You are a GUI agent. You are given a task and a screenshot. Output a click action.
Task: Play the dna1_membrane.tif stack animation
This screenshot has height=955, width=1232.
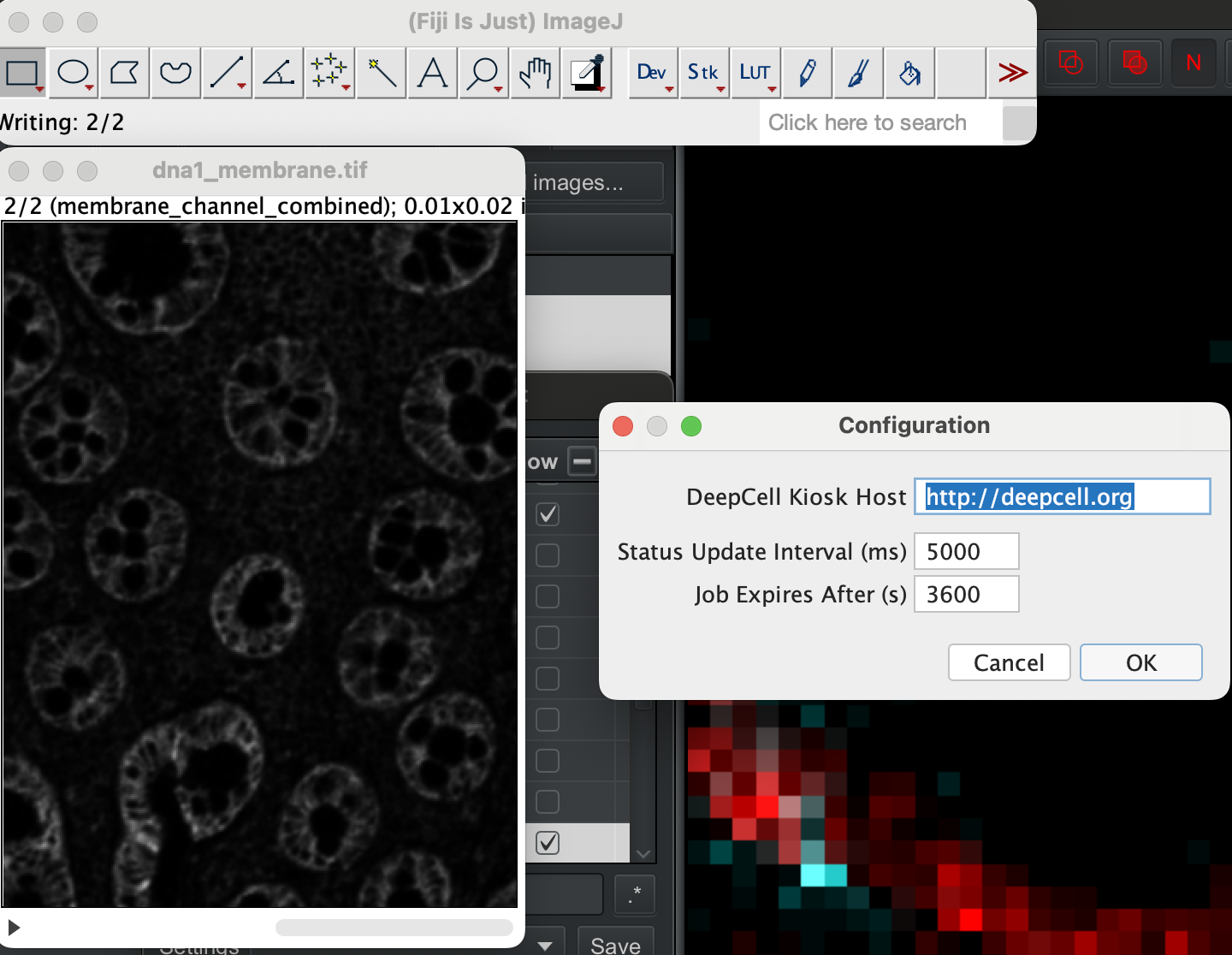pos(14,928)
